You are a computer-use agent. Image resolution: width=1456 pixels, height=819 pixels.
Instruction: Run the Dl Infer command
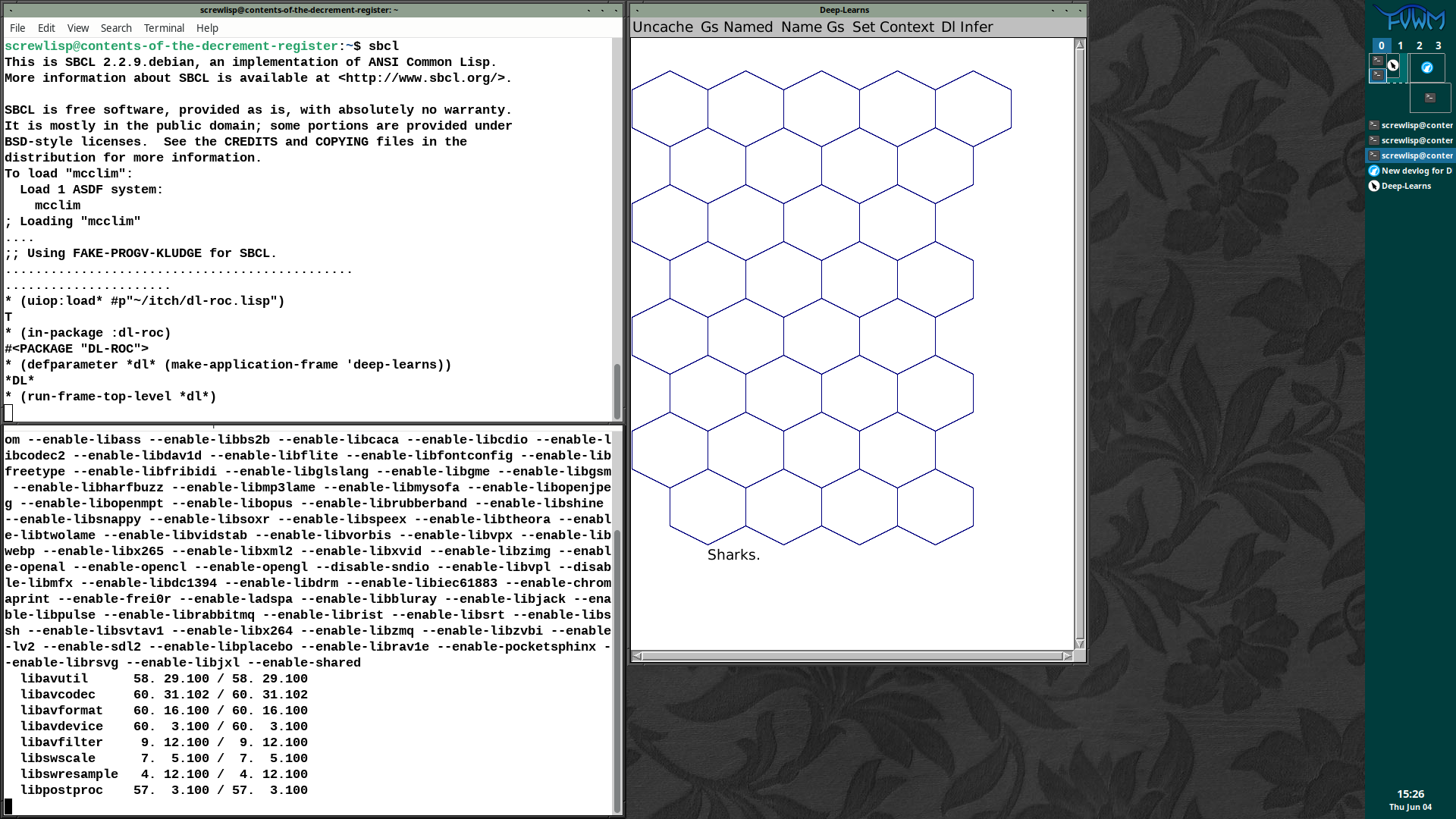[967, 27]
